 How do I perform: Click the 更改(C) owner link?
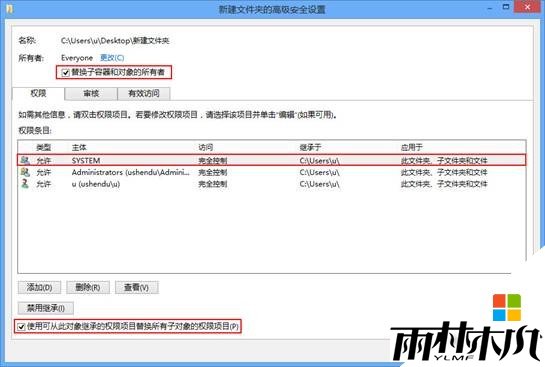(x=112, y=58)
